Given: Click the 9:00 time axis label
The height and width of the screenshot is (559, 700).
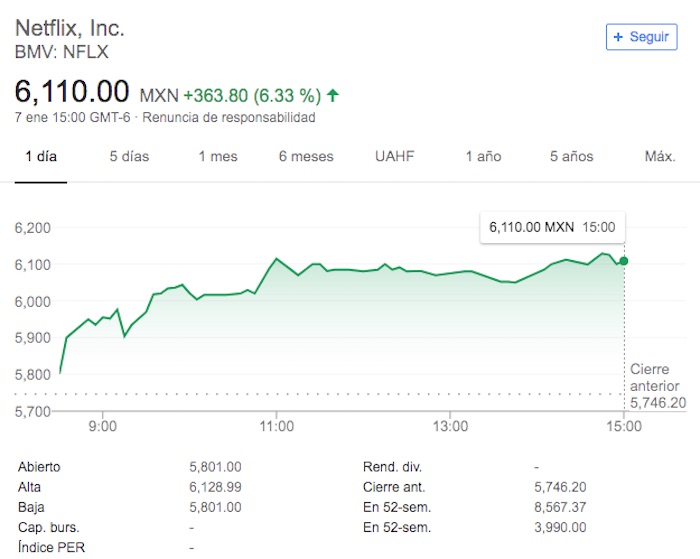Looking at the screenshot, I should (x=103, y=426).
